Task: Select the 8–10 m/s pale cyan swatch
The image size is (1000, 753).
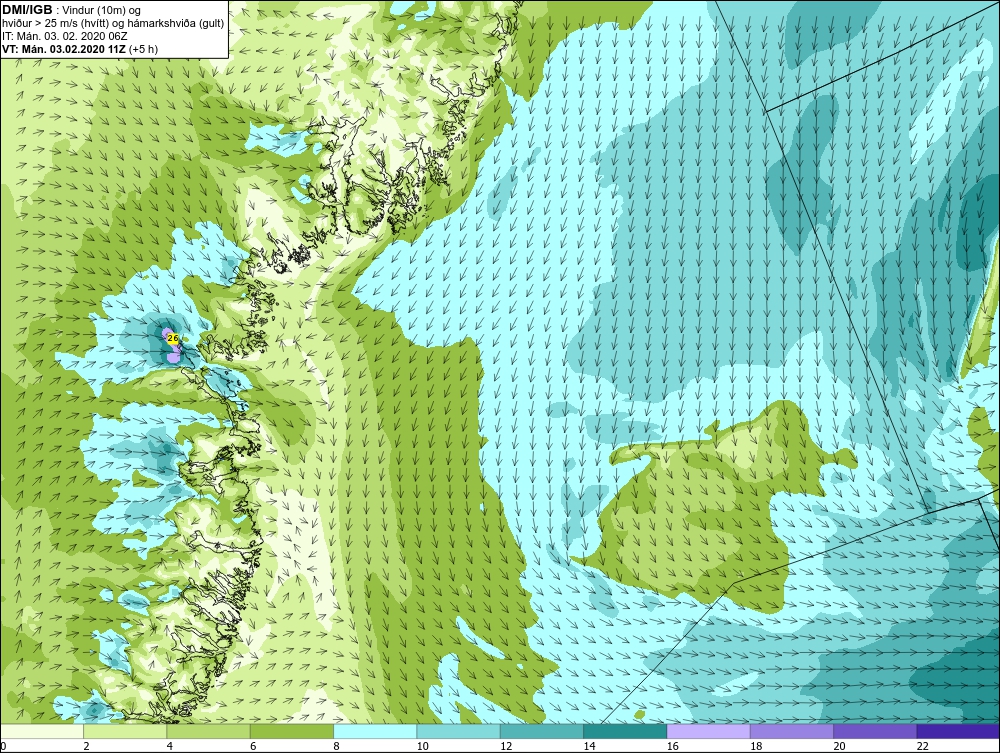Action: pos(375,731)
